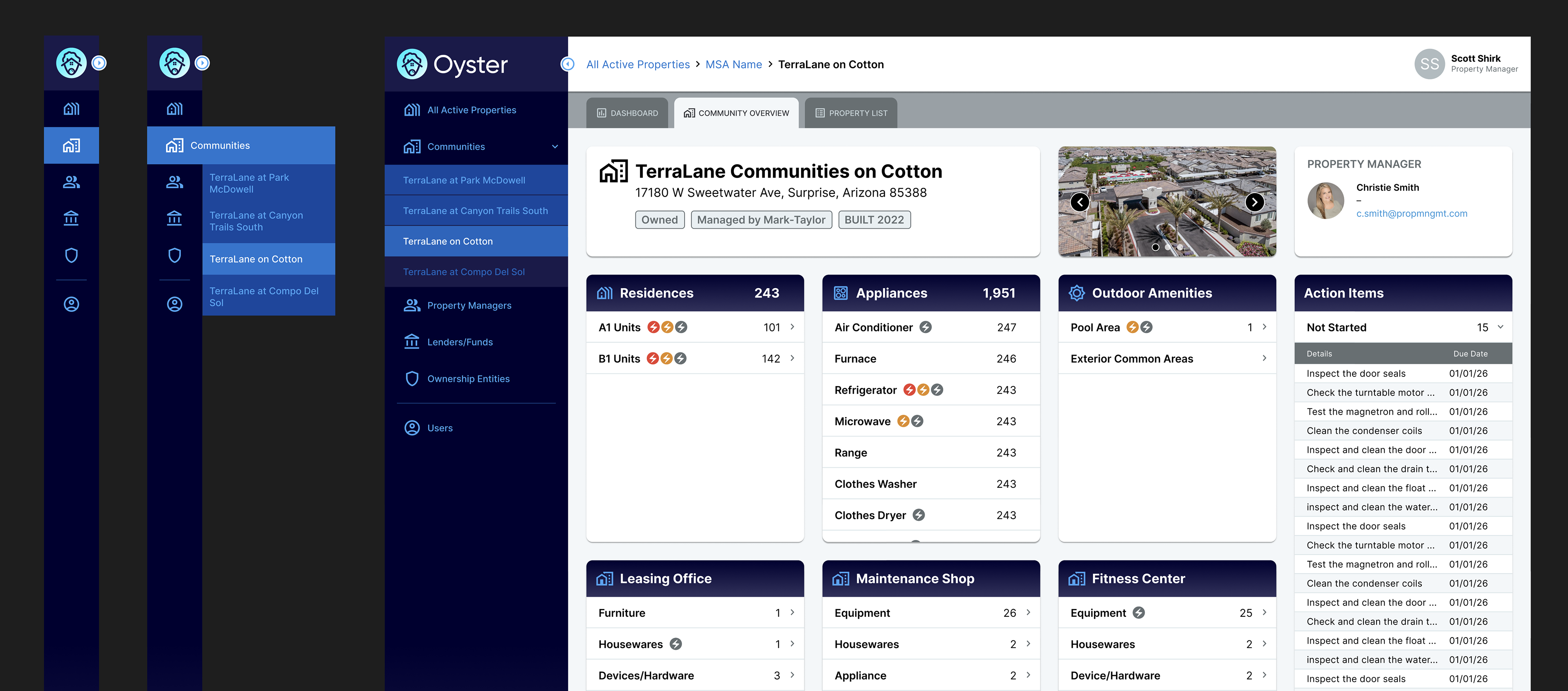Open 'Clean the condenser coils' first action item

point(1403,431)
